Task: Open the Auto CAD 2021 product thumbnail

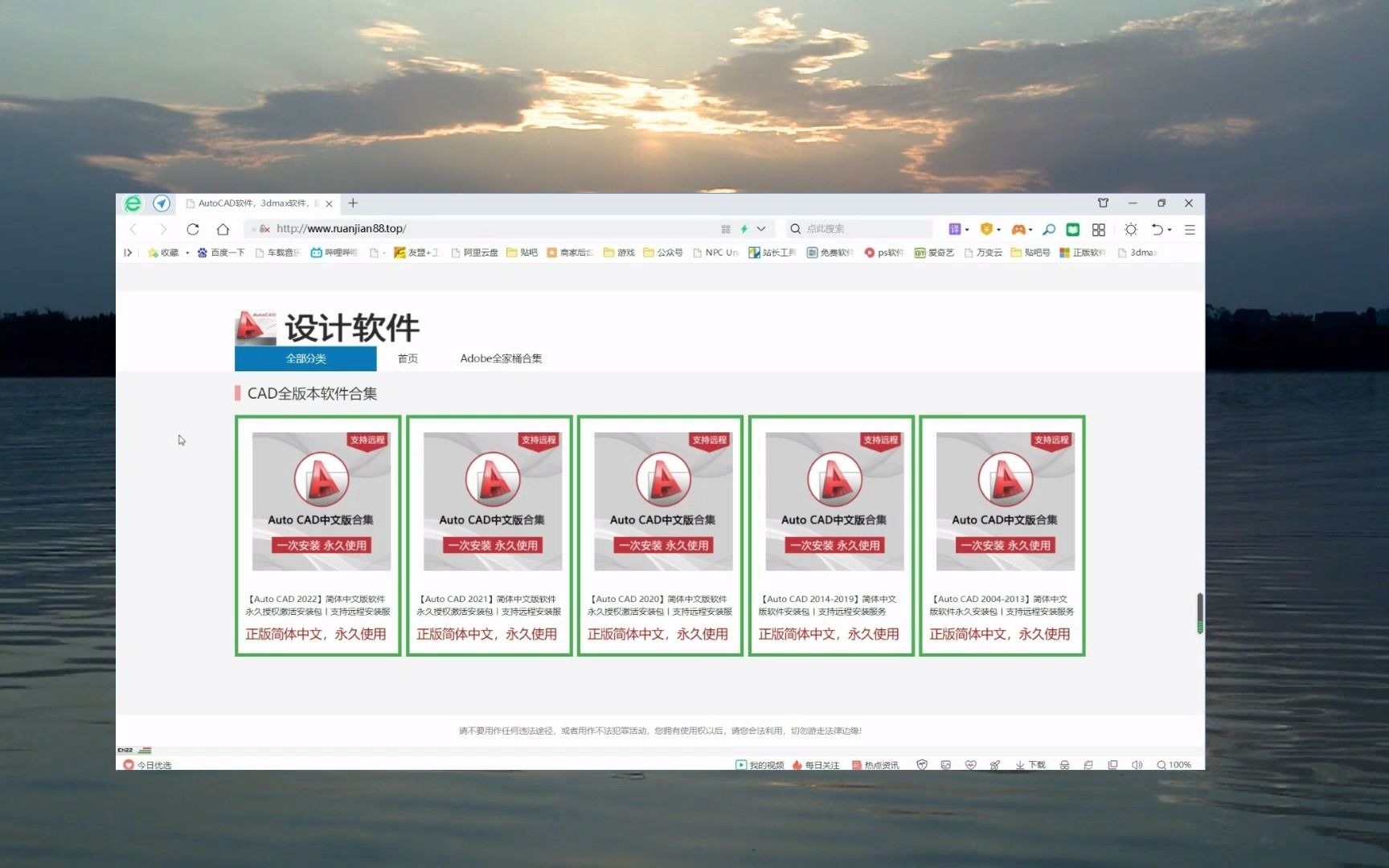Action: tap(492, 502)
